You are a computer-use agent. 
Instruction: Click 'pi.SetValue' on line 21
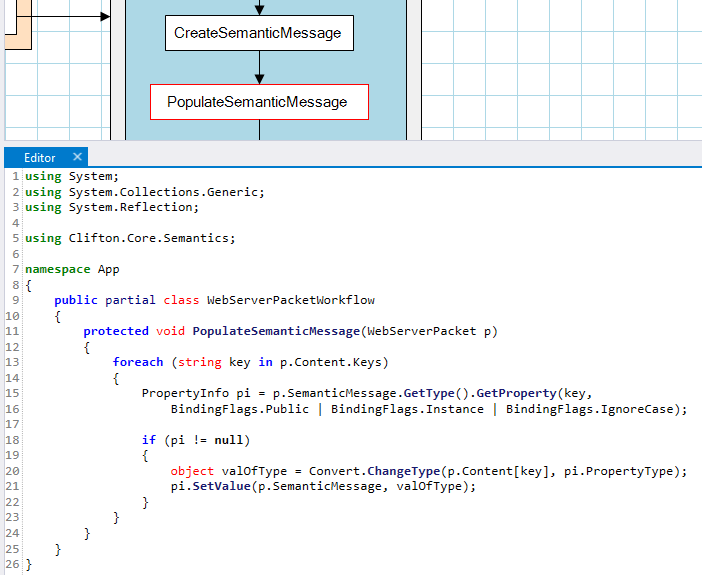210,486
